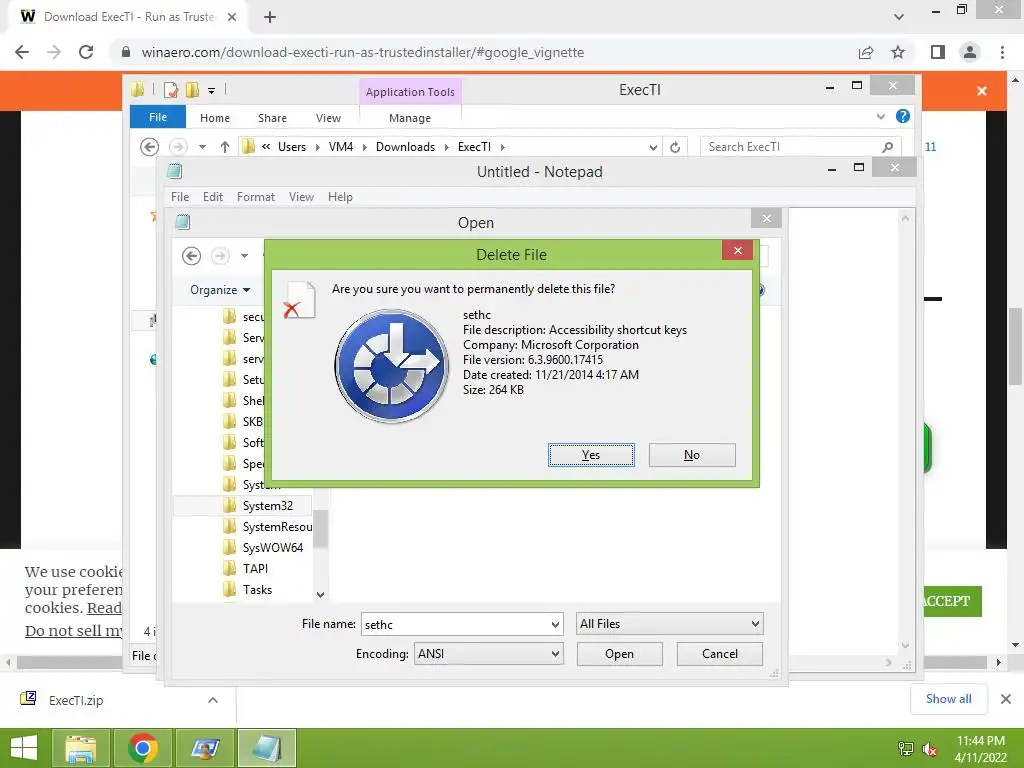Confirm deletion with the Yes button
Viewport: 1024px width, 768px height.
coord(591,455)
